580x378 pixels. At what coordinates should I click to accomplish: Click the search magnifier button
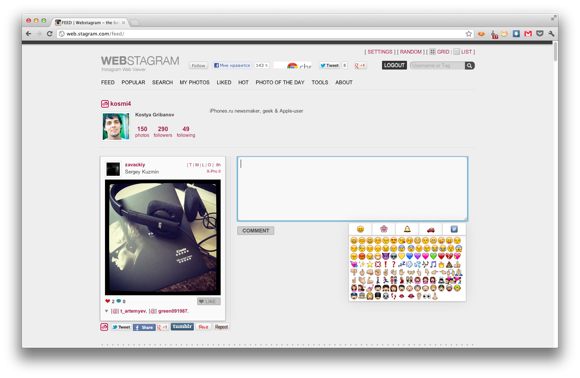(469, 65)
